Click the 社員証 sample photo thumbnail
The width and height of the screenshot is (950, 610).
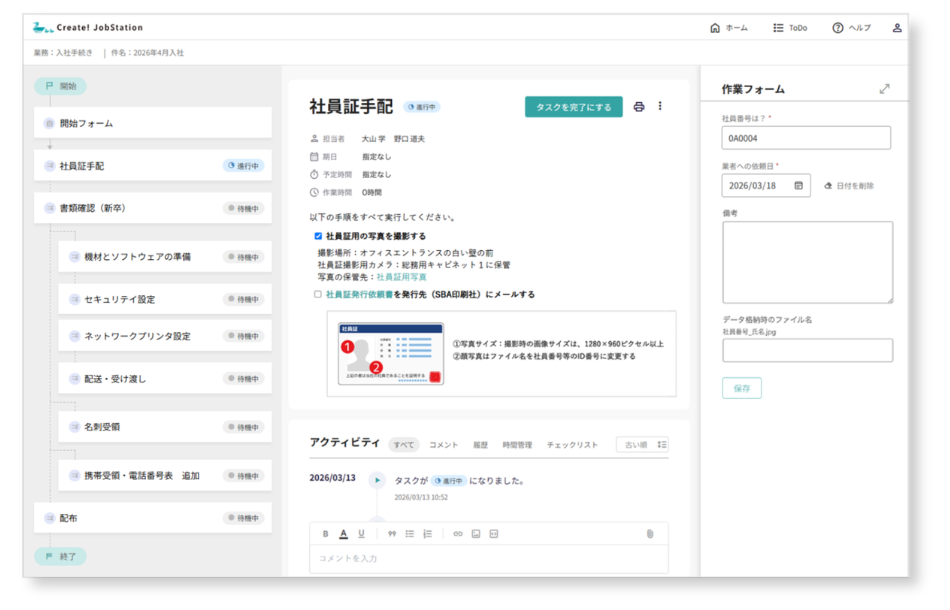(x=390, y=353)
